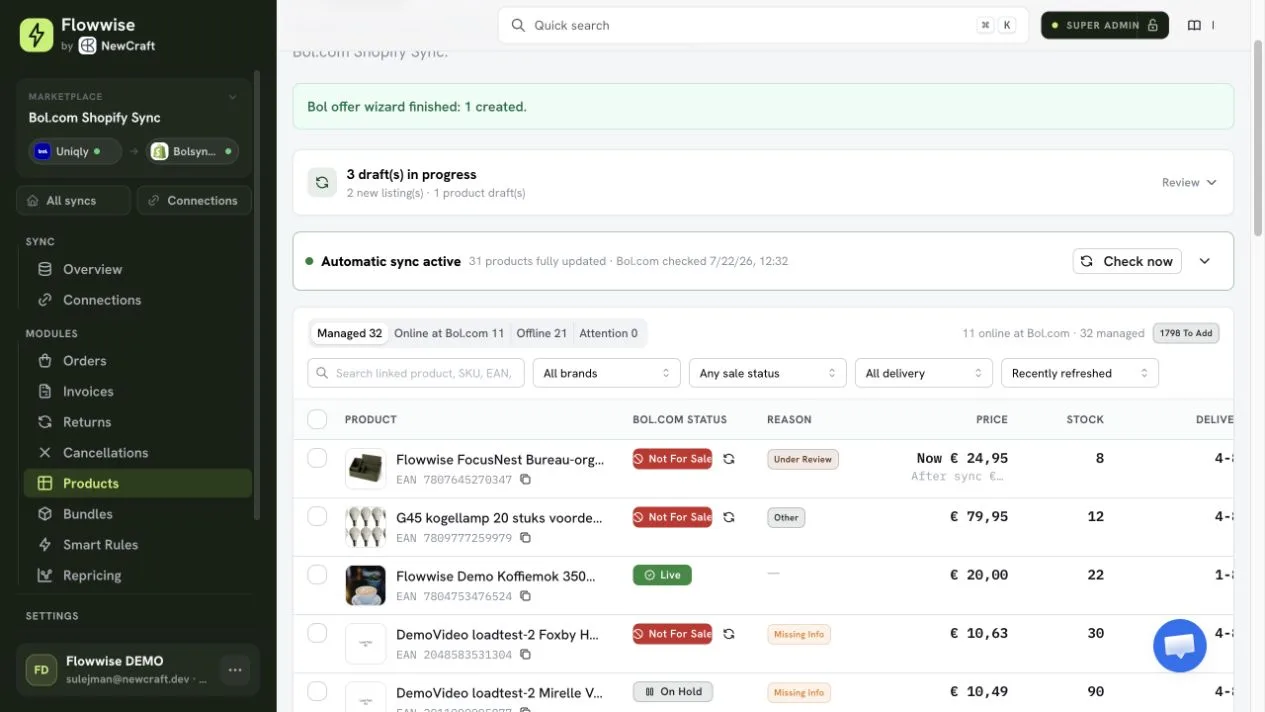This screenshot has width=1265, height=712.
Task: Refresh status for Flowwise FocusNest Bureau-org row
Action: (x=729, y=459)
